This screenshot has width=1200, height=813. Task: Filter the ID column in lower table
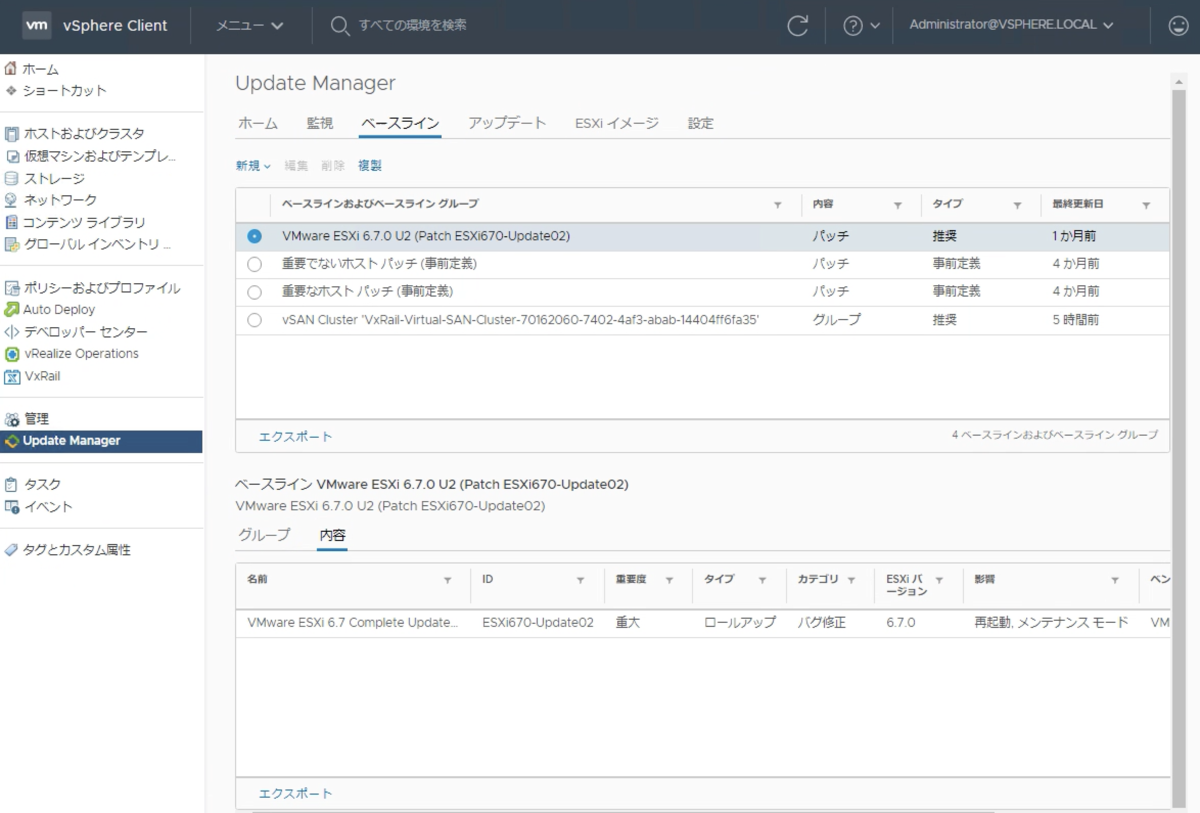[x=580, y=580]
